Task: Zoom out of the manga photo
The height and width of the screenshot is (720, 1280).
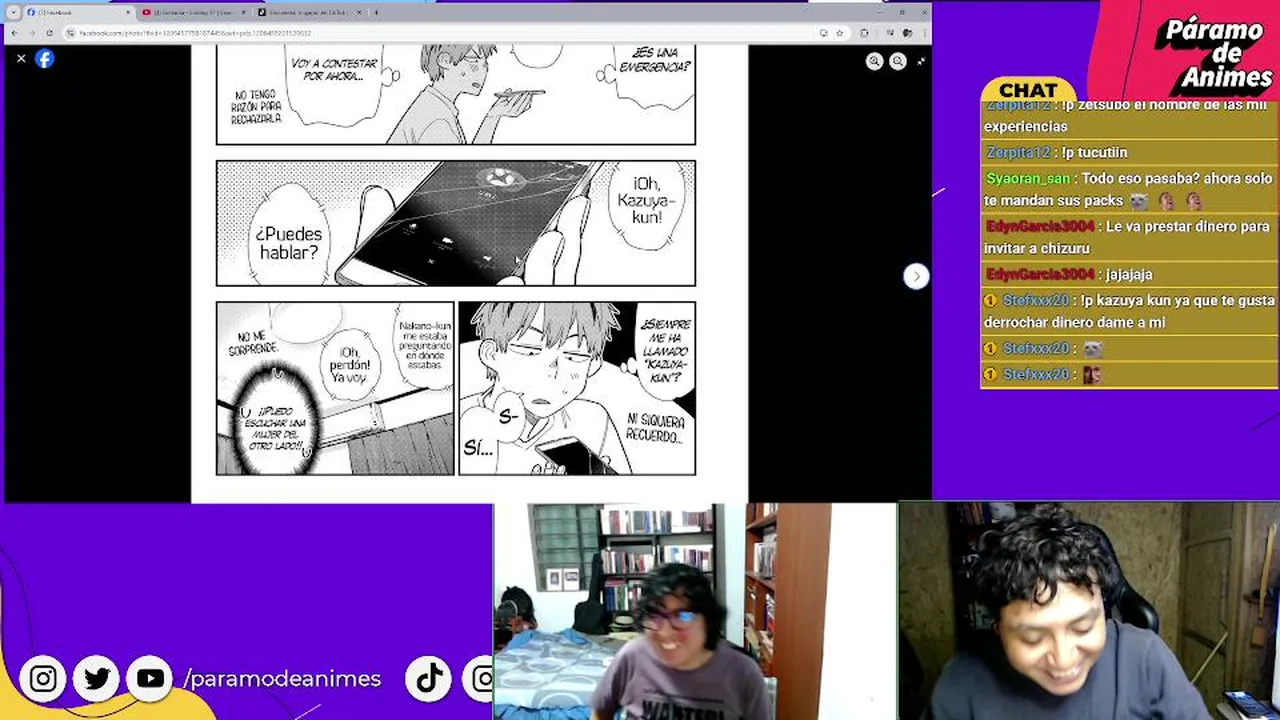Action: 898,61
